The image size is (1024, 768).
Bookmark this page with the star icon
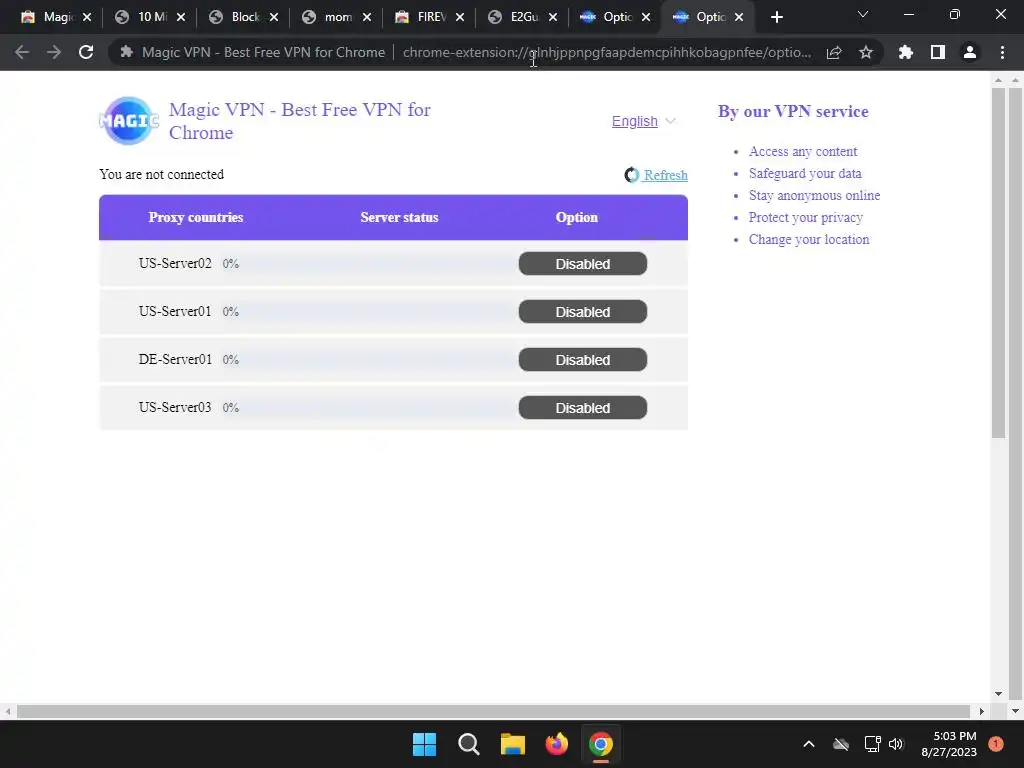click(866, 52)
